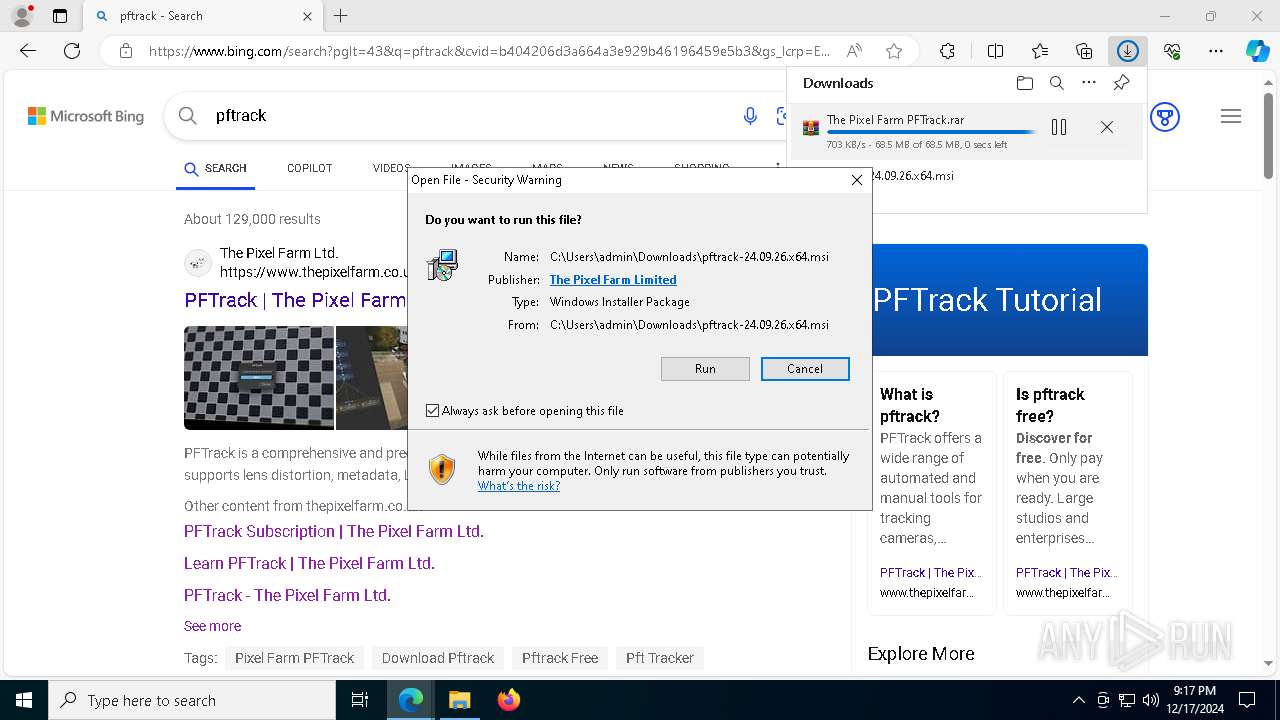Screen dimensions: 1280x720
Task: Open Collections panel
Action: pyautogui.click(x=1084, y=51)
